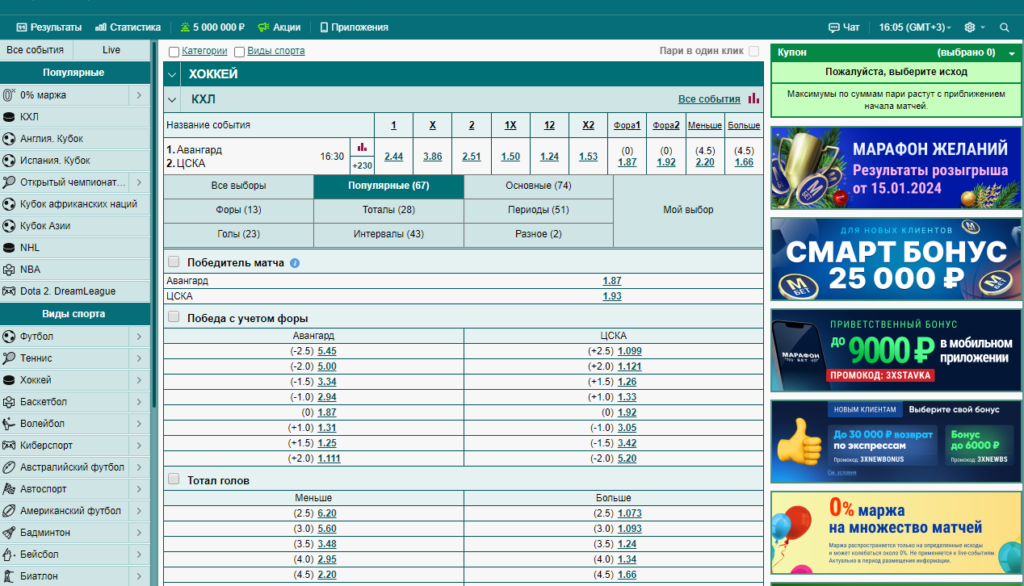Open the Смарт бонус 25 000 ₽ banner
The width and height of the screenshot is (1024, 586).
click(895, 259)
